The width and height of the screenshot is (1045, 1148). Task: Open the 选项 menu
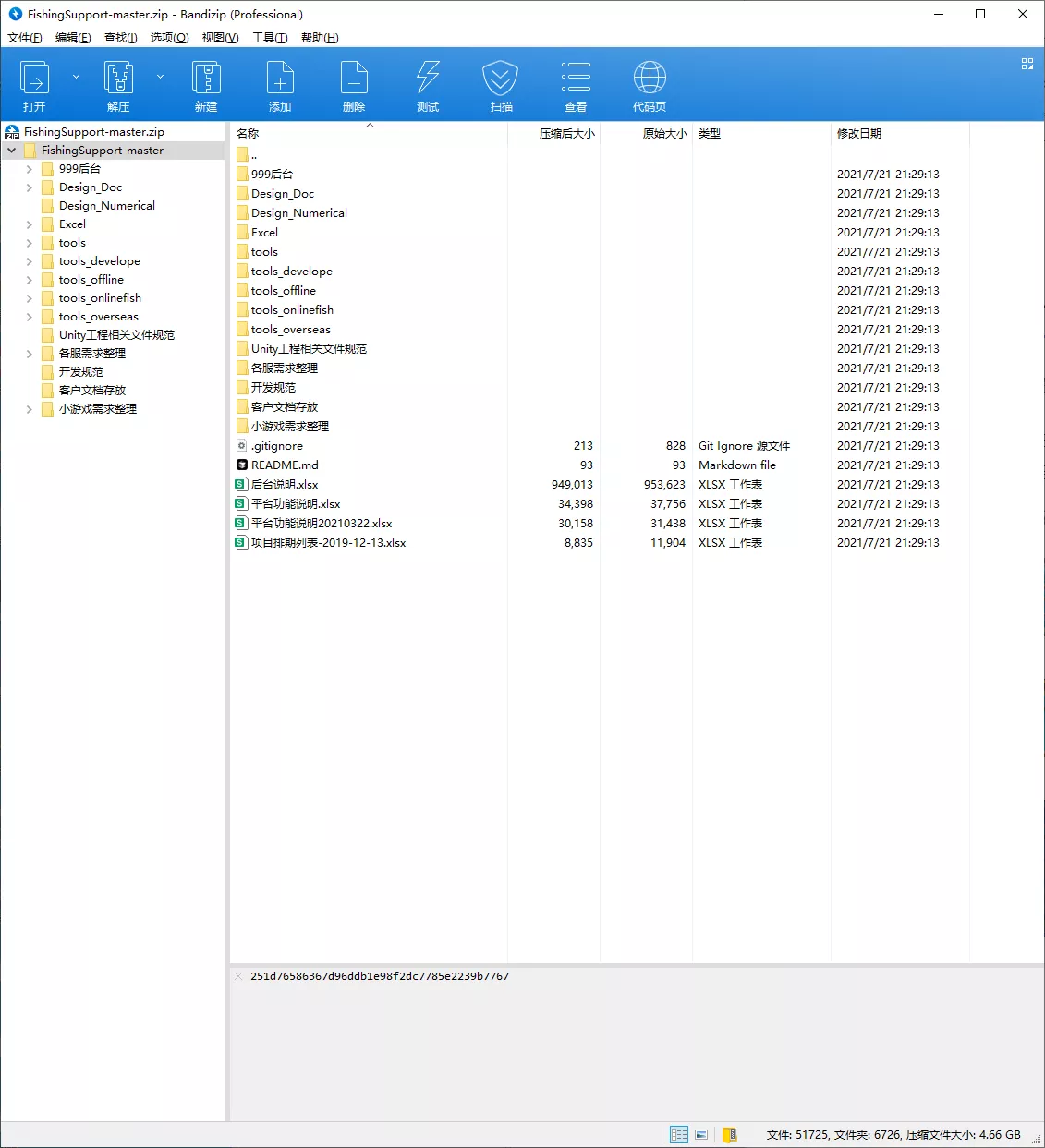(x=169, y=38)
